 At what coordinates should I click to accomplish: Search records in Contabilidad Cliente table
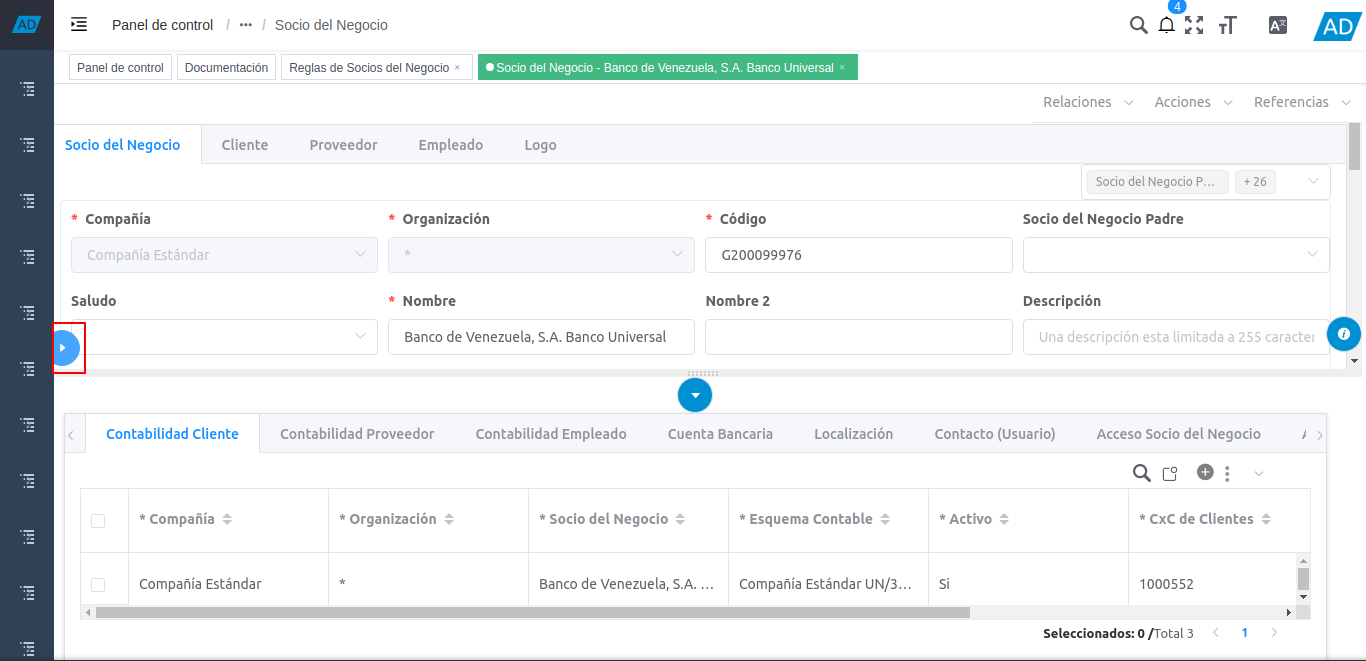pos(1141,473)
